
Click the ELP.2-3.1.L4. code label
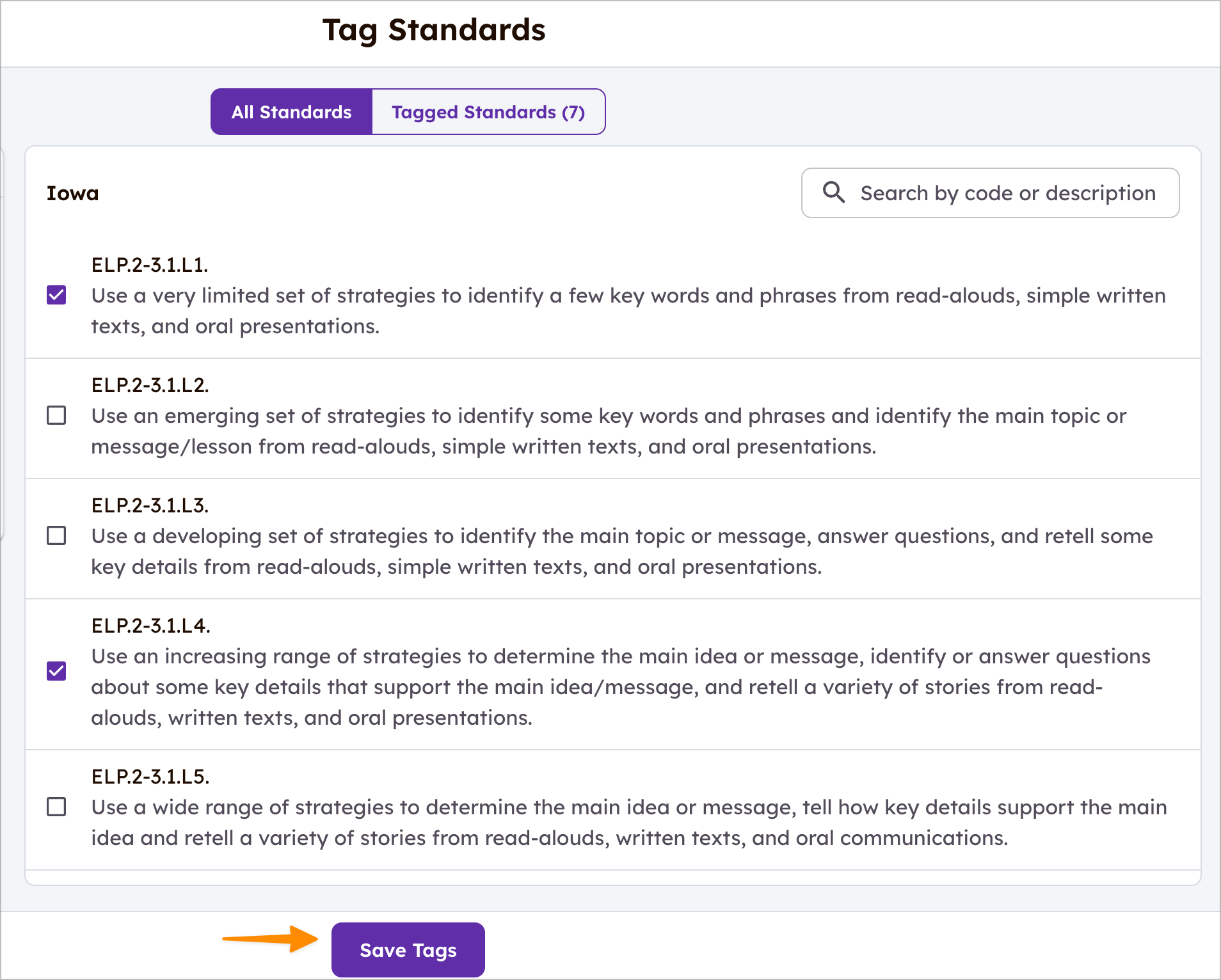coord(150,626)
